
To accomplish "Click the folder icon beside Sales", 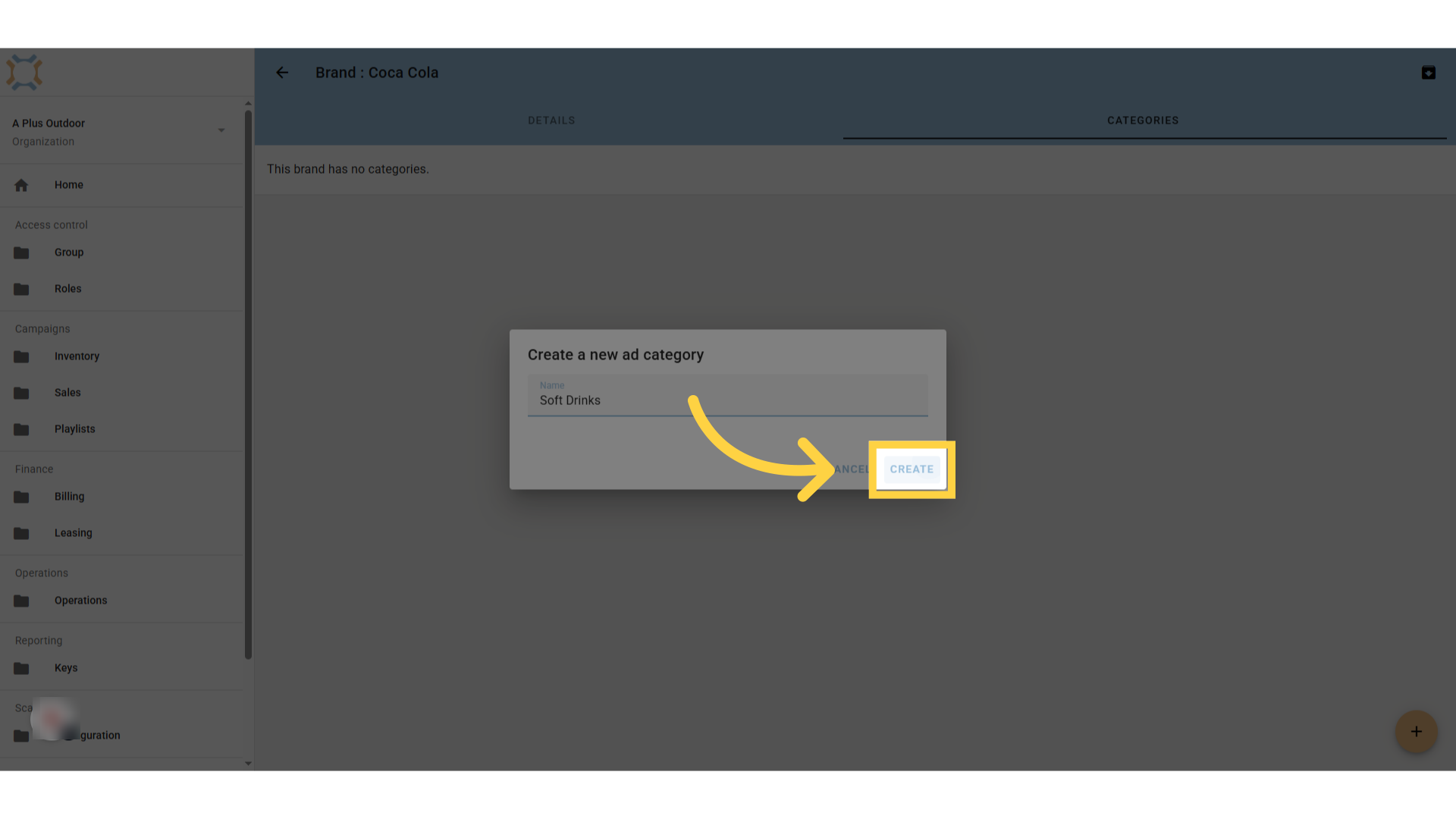I will (x=21, y=393).
